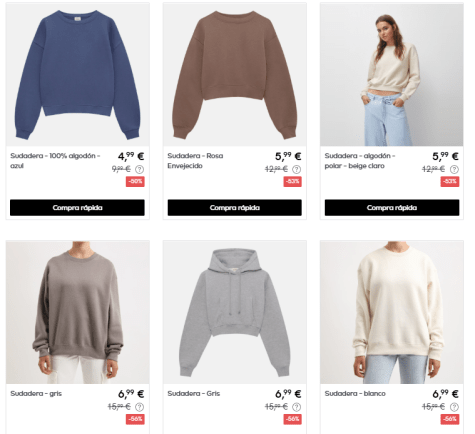Image resolution: width=475 pixels, height=434 pixels.
Task: Open price info icon for grey hoodie
Action: click(296, 407)
